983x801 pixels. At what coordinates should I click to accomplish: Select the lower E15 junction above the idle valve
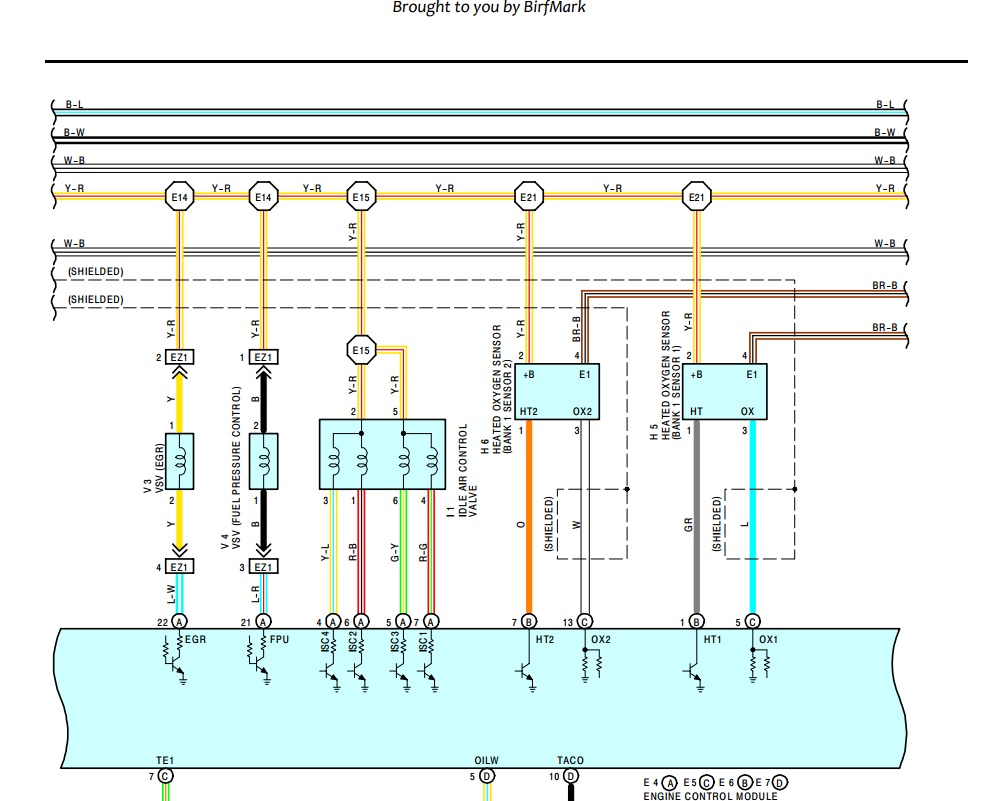[x=361, y=350]
